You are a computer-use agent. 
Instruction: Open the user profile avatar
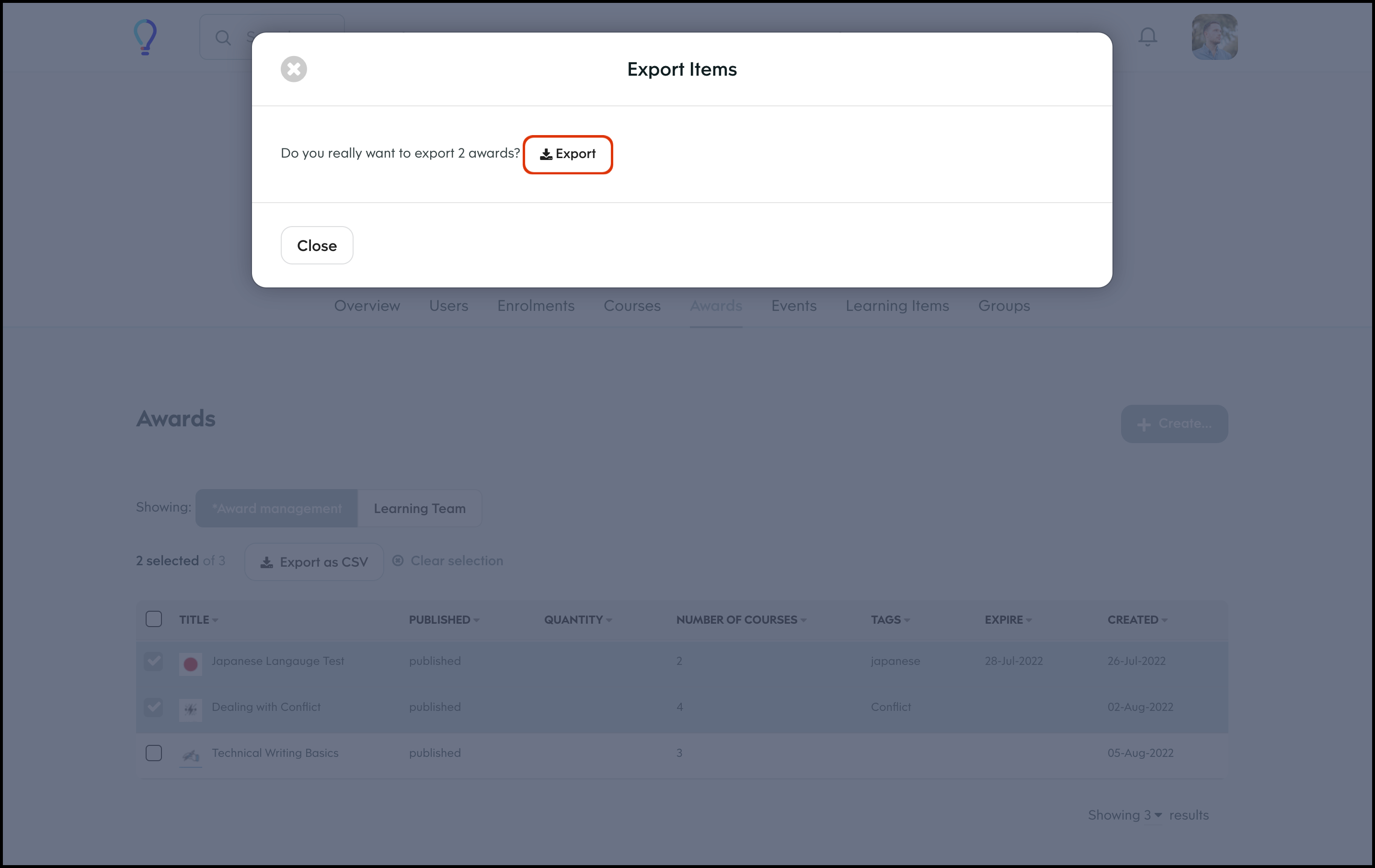tap(1214, 37)
